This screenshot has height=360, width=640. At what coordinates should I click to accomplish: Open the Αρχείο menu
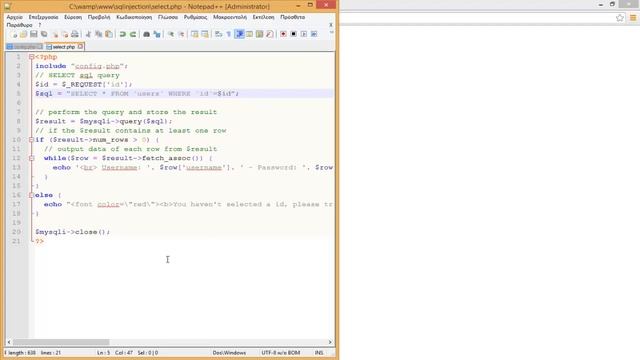pyautogui.click(x=15, y=17)
